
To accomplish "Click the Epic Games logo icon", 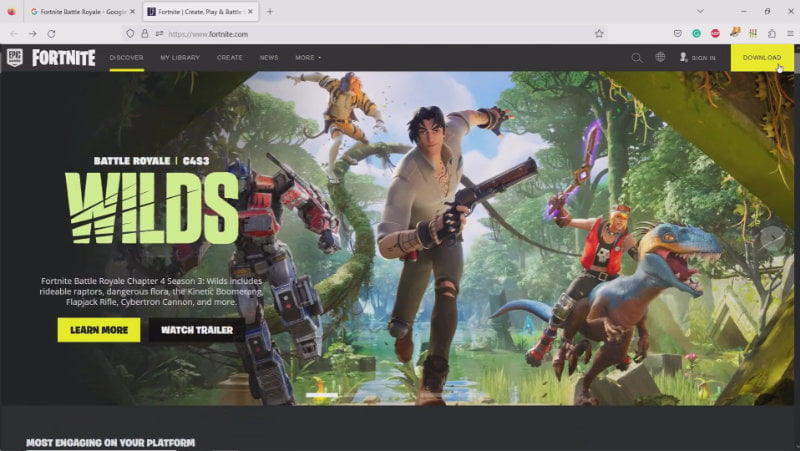I will pos(14,58).
